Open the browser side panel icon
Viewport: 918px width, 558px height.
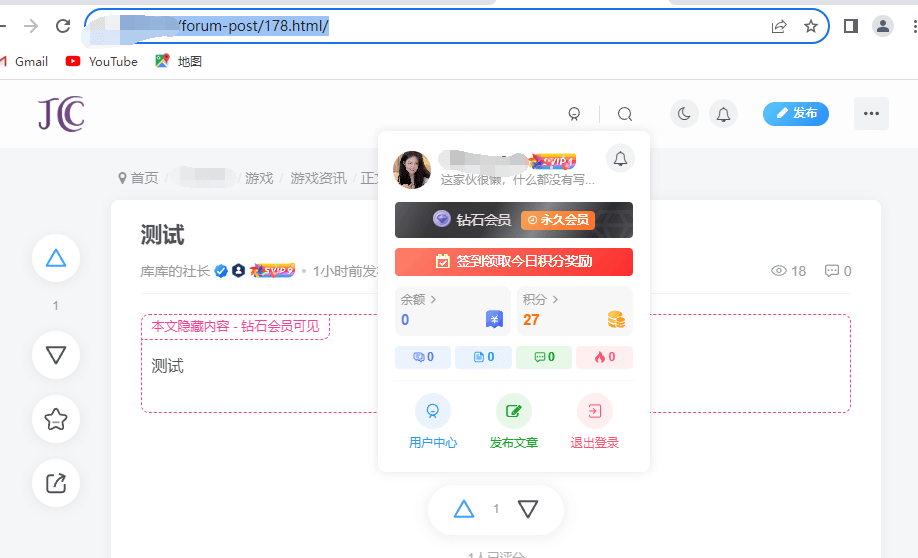point(851,26)
